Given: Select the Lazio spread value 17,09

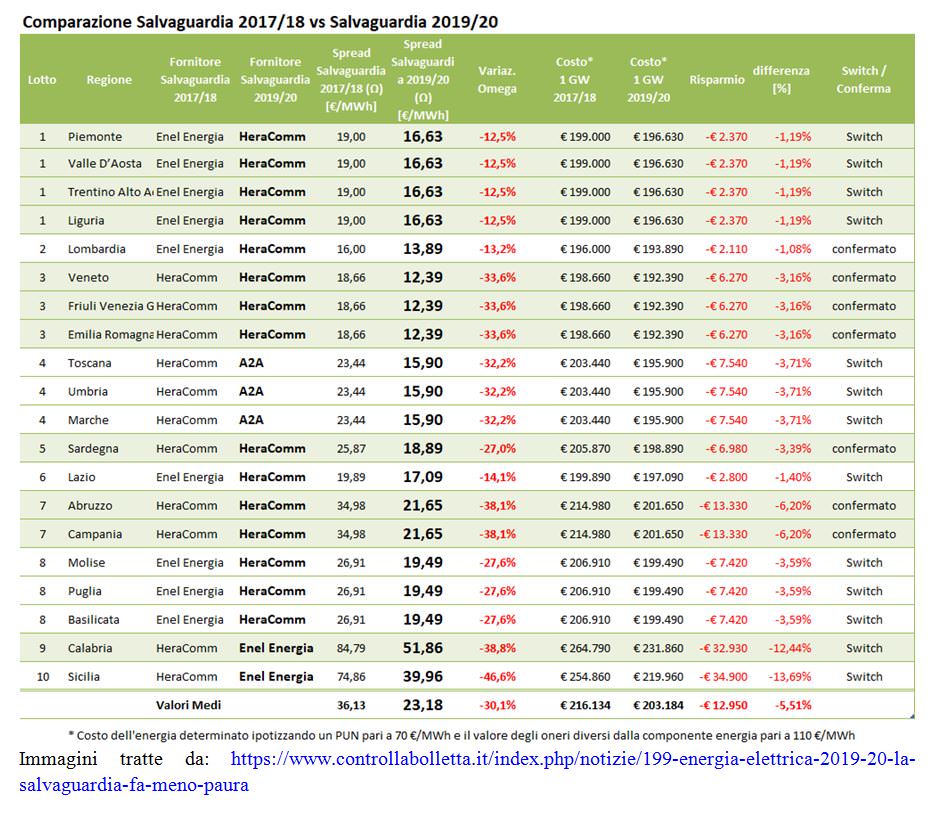Looking at the screenshot, I should pyautogui.click(x=422, y=477).
